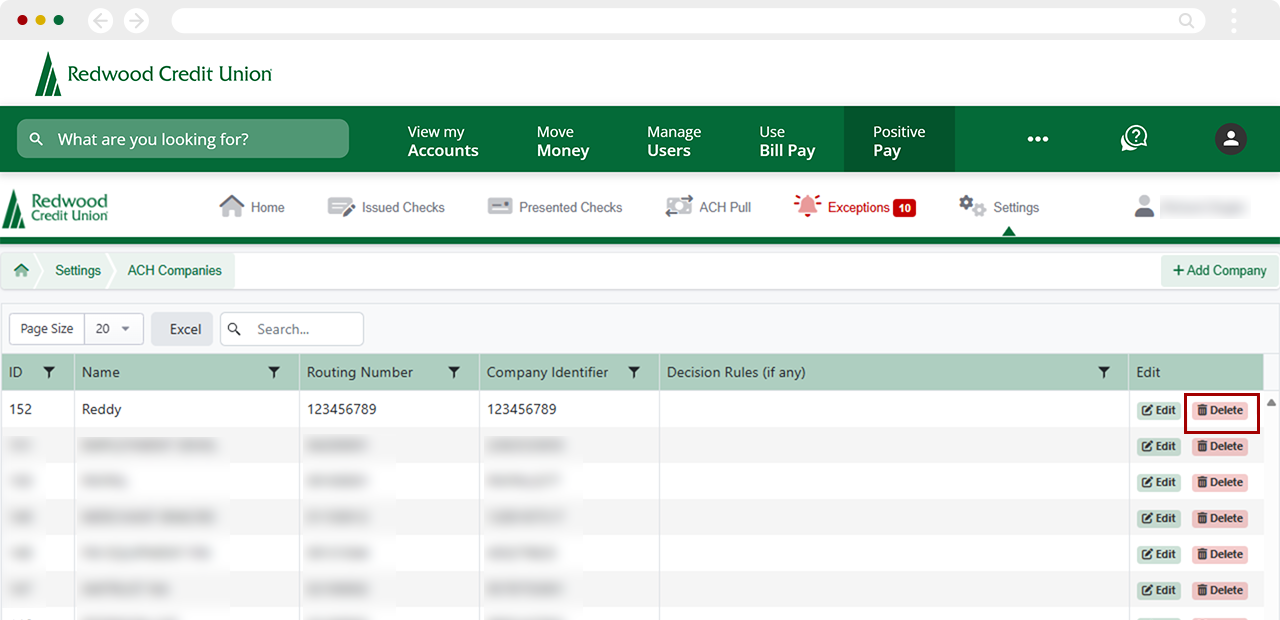This screenshot has width=1280, height=620.
Task: Go to Issued Checks section
Action: [403, 207]
